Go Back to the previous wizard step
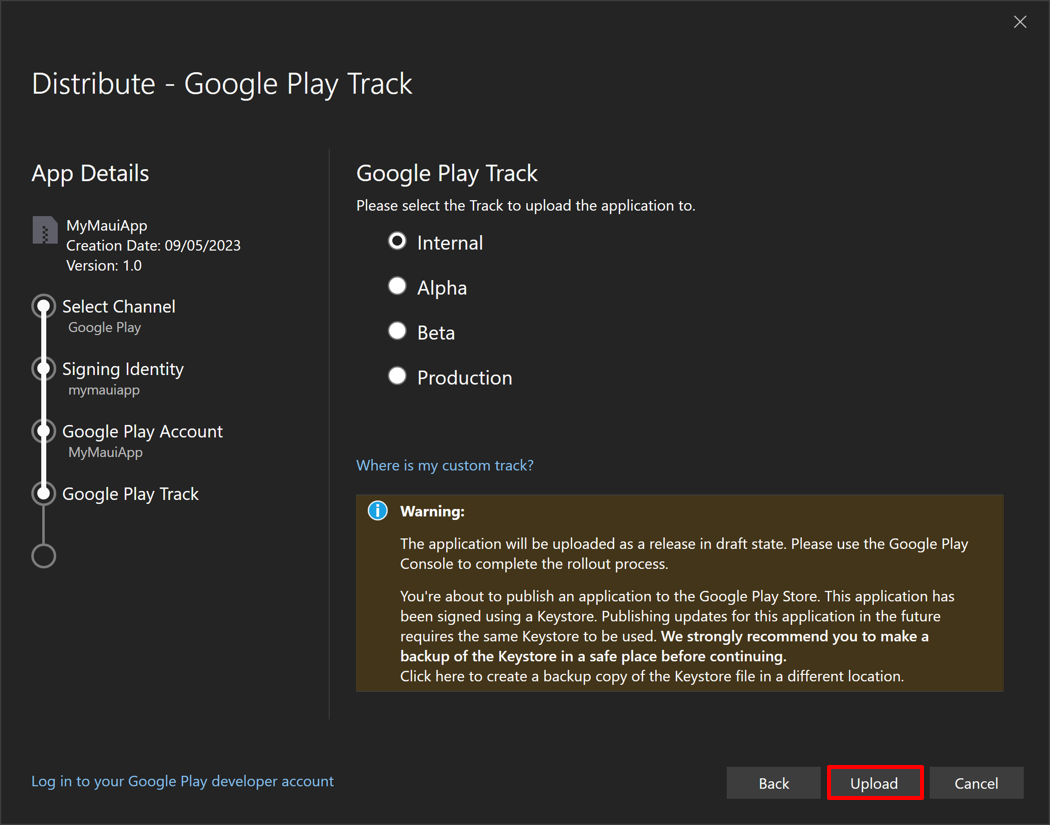Viewport: 1050px width, 825px height. click(x=773, y=783)
